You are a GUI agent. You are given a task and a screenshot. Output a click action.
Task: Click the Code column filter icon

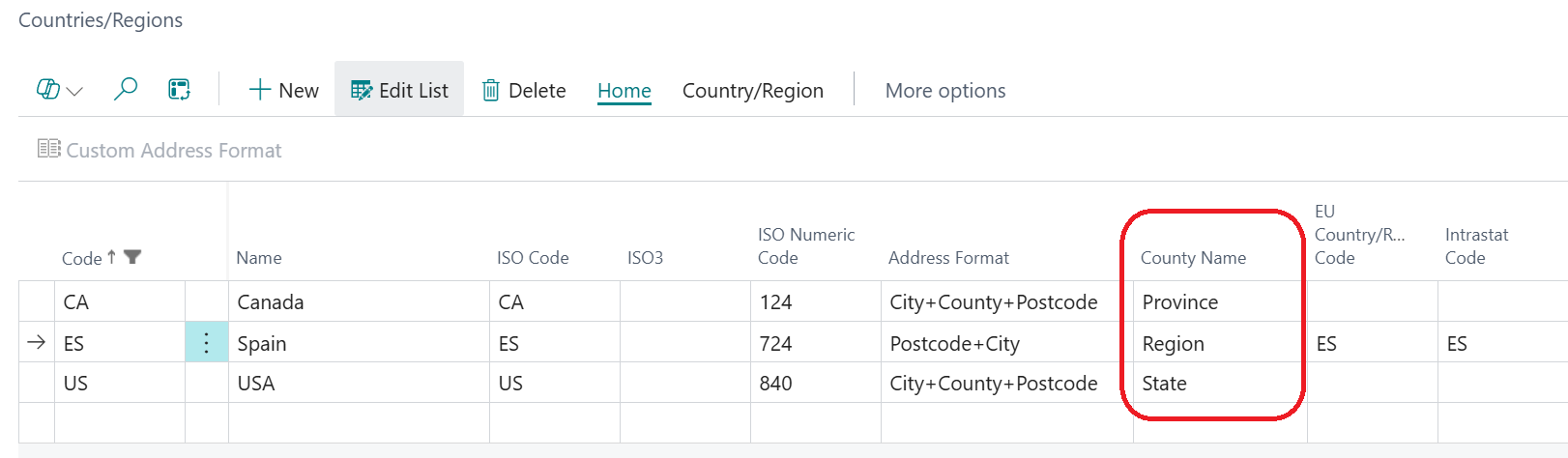[x=132, y=257]
